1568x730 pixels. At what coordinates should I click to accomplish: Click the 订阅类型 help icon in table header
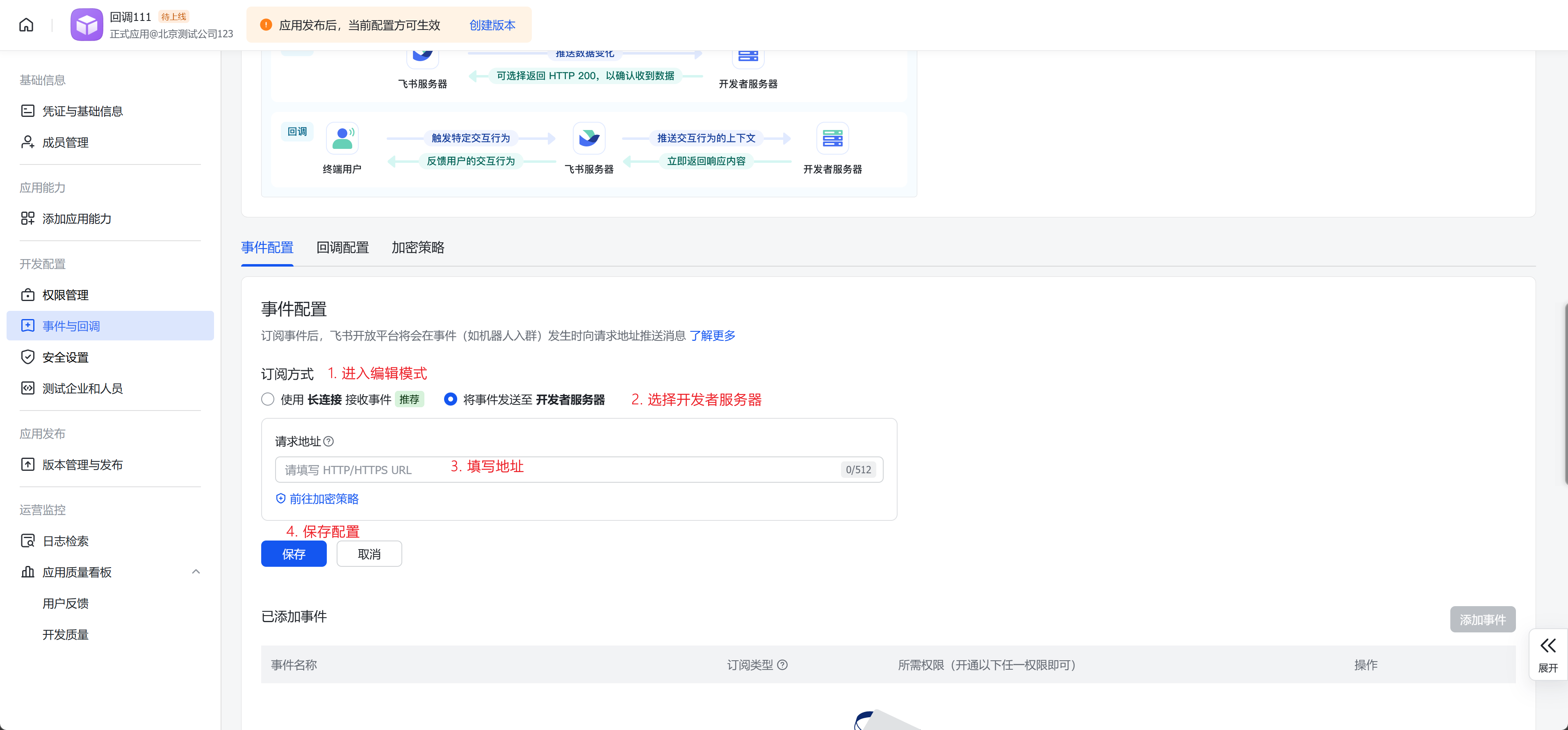tap(783, 665)
